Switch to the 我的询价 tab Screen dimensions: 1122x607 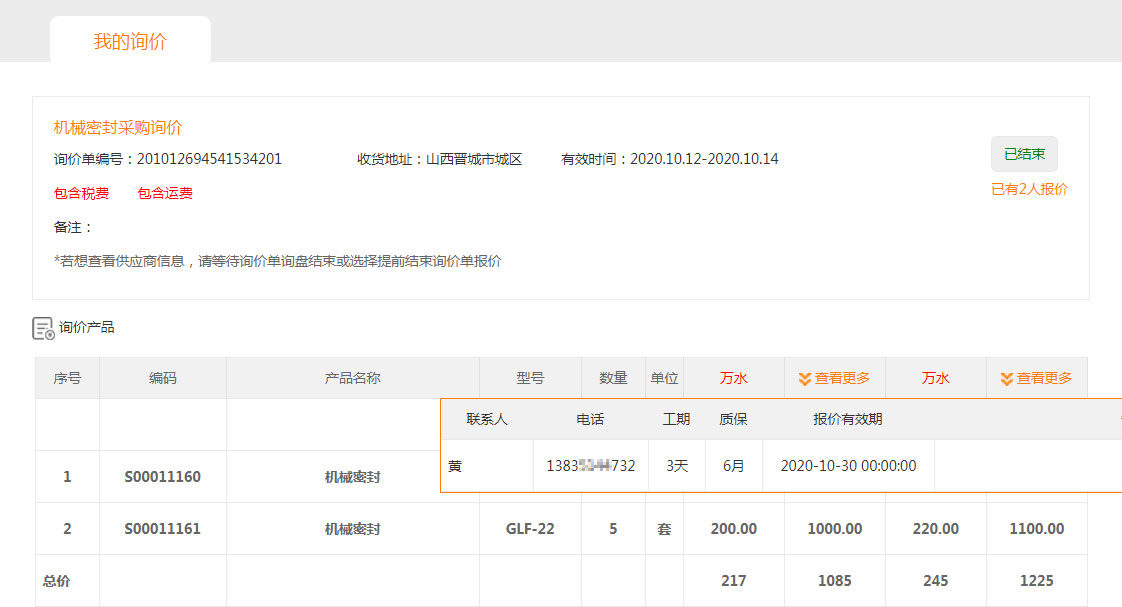(130, 41)
